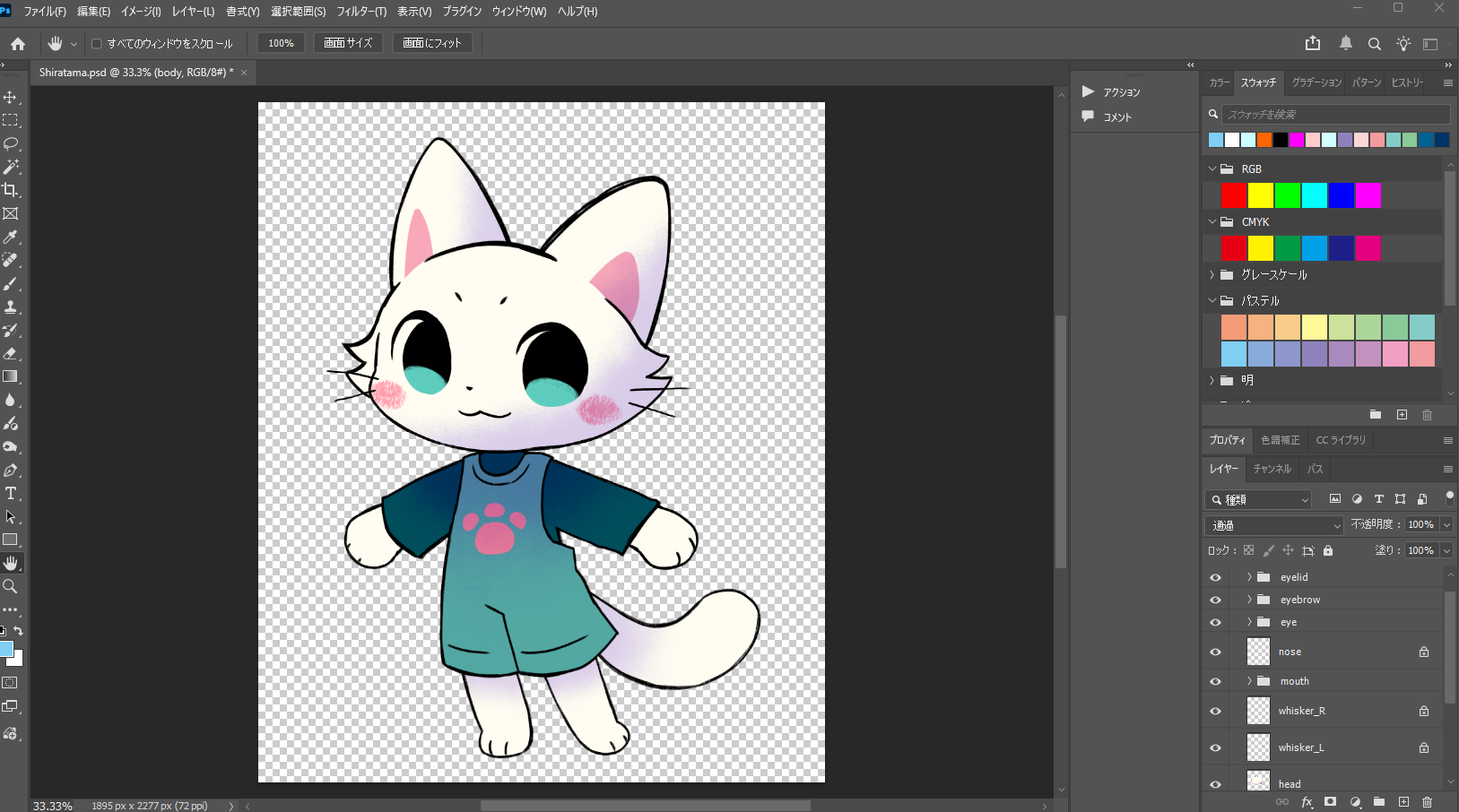
Task: Click the swatch search field
Action: click(x=1334, y=115)
